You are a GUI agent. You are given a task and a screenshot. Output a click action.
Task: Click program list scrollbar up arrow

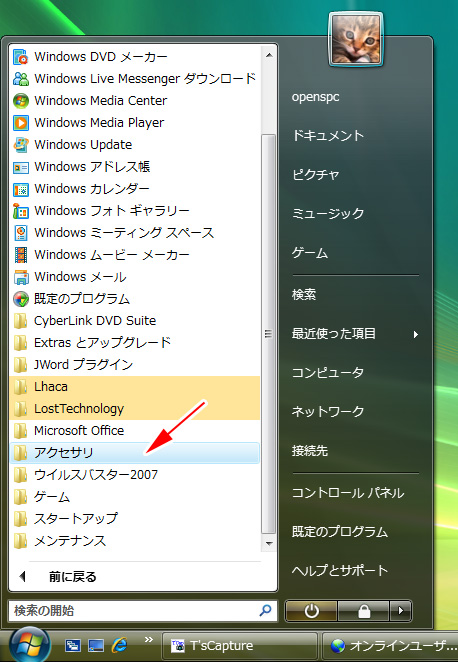click(x=269, y=55)
